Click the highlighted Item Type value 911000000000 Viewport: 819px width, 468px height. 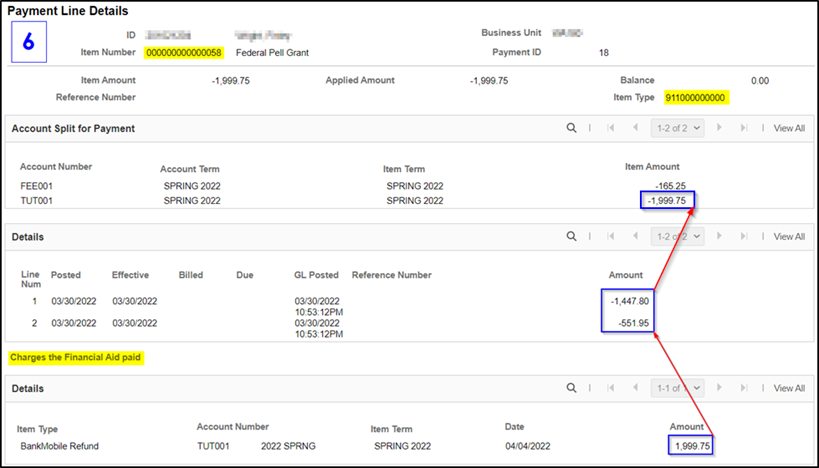click(x=695, y=98)
